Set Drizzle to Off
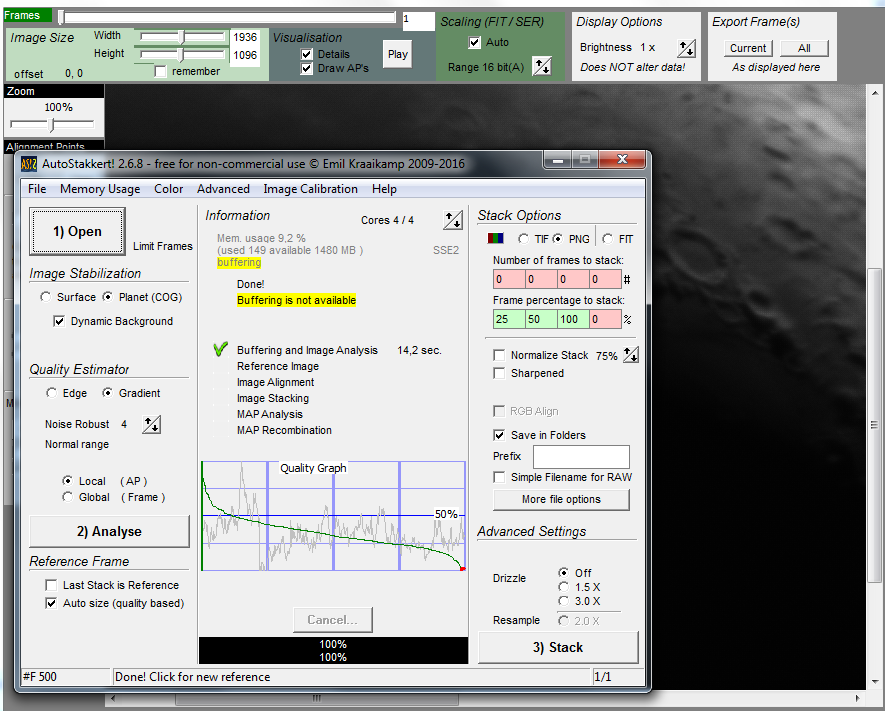885x711 pixels. pyautogui.click(x=563, y=573)
